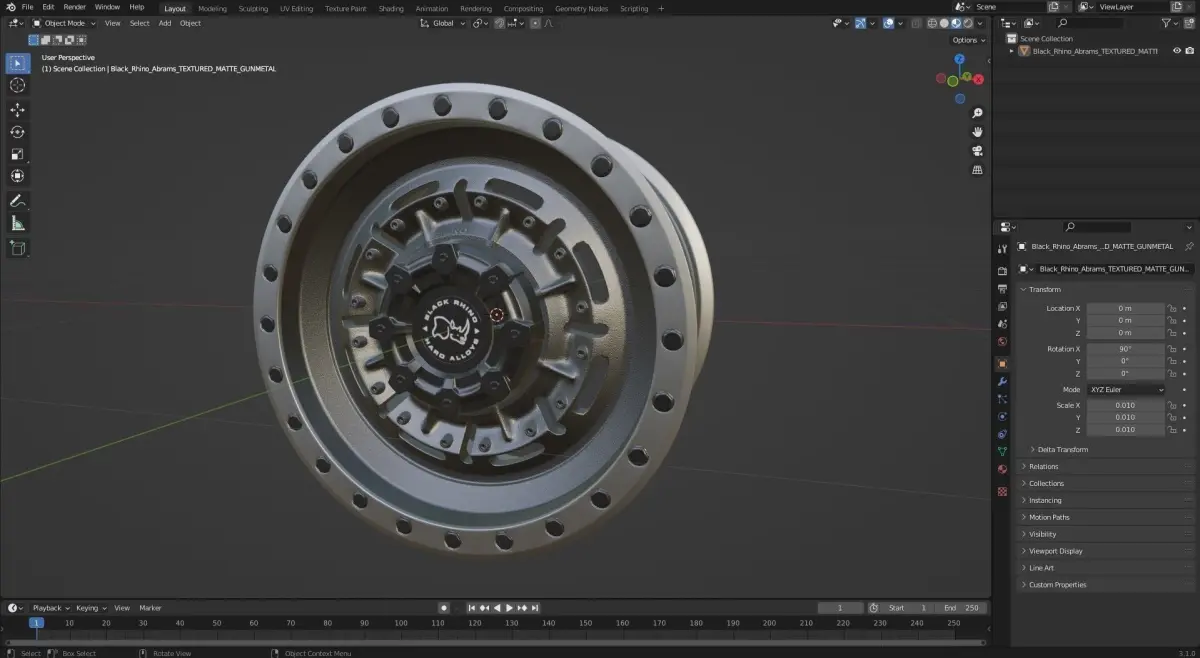The width and height of the screenshot is (1200, 658).
Task: Click the pan view hand icon
Action: (x=977, y=132)
